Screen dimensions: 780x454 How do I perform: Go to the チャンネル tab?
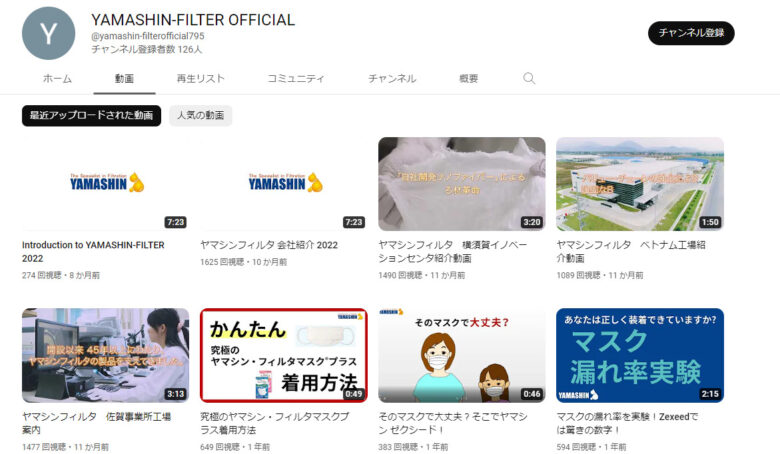pos(392,78)
